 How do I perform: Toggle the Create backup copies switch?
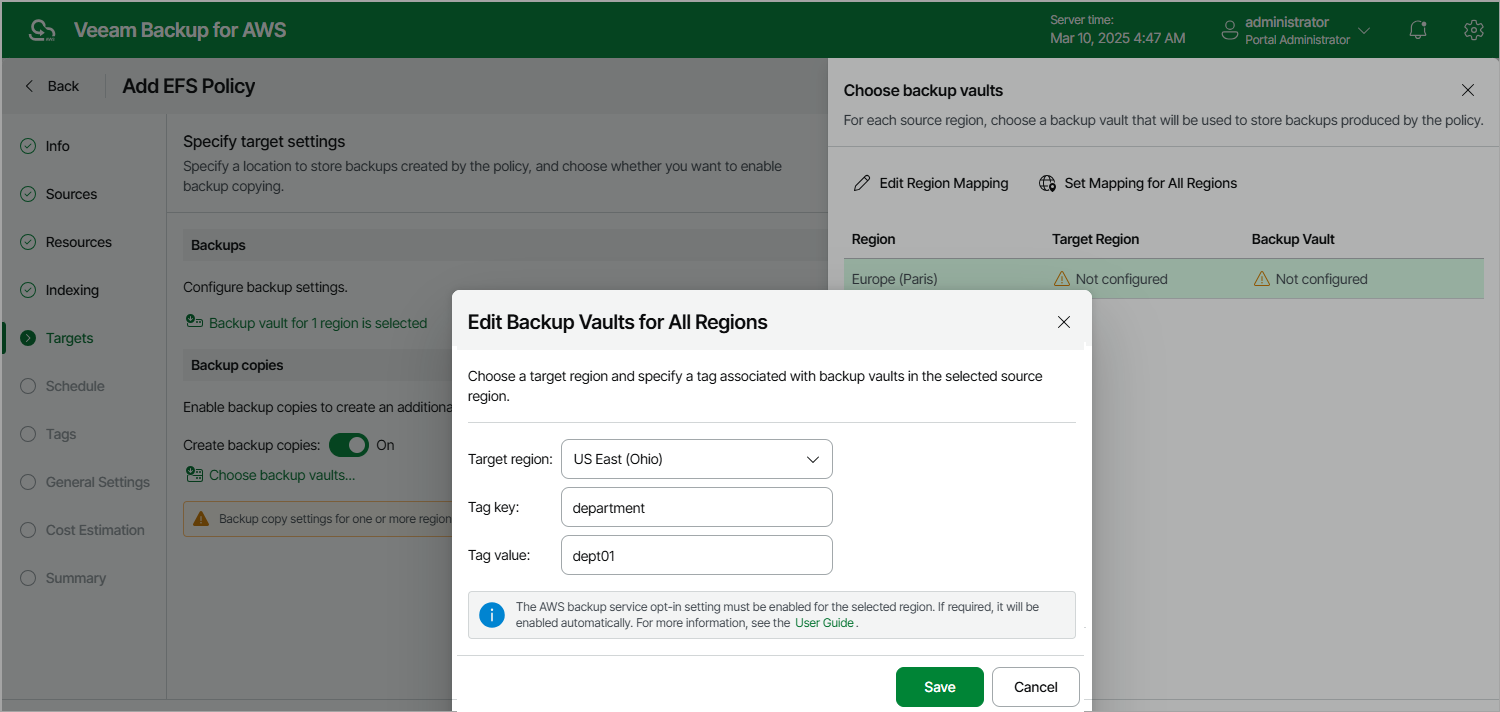349,445
